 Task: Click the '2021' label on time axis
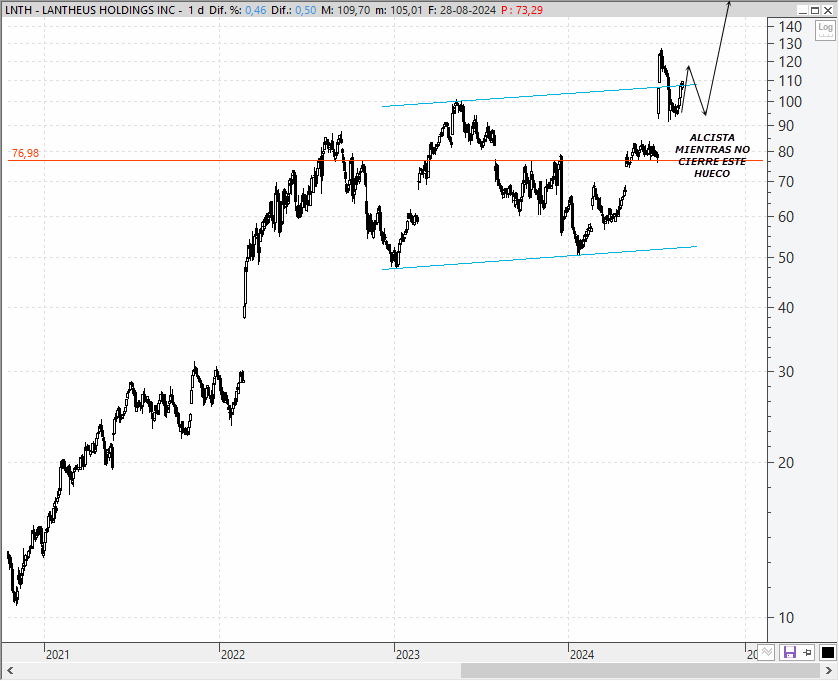point(58,655)
